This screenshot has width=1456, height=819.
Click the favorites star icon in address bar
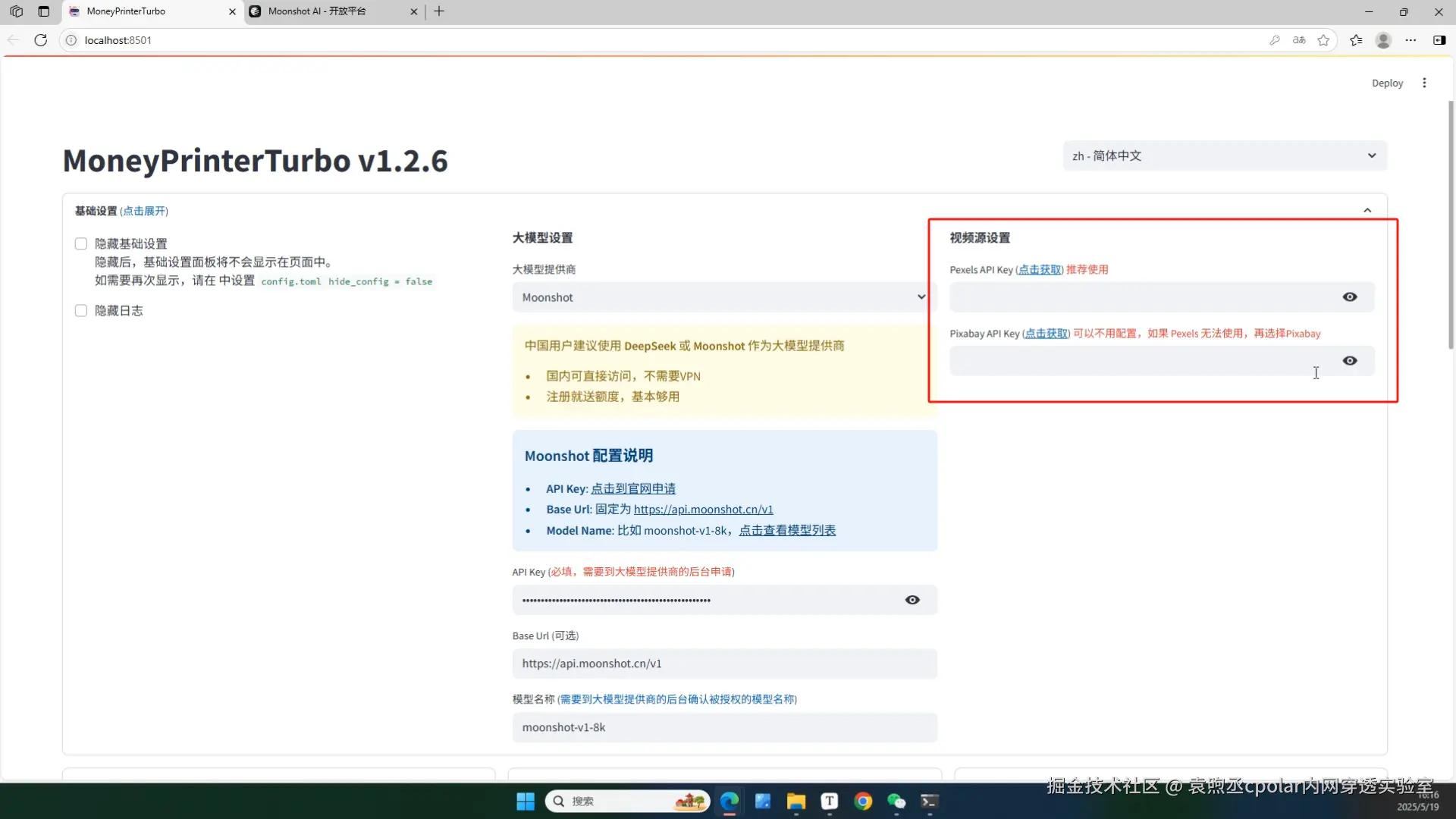click(x=1323, y=40)
